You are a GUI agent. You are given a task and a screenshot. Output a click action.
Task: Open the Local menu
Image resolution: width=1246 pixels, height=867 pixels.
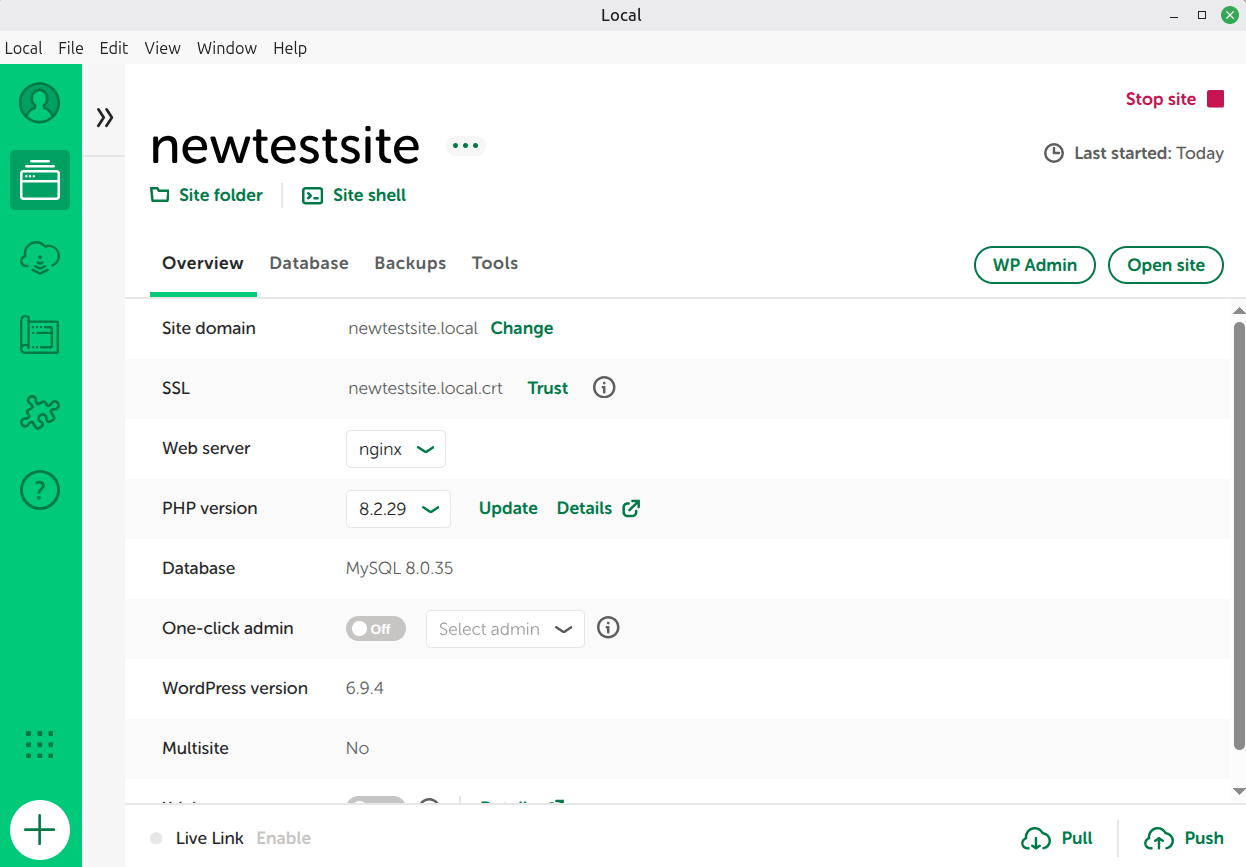point(23,48)
